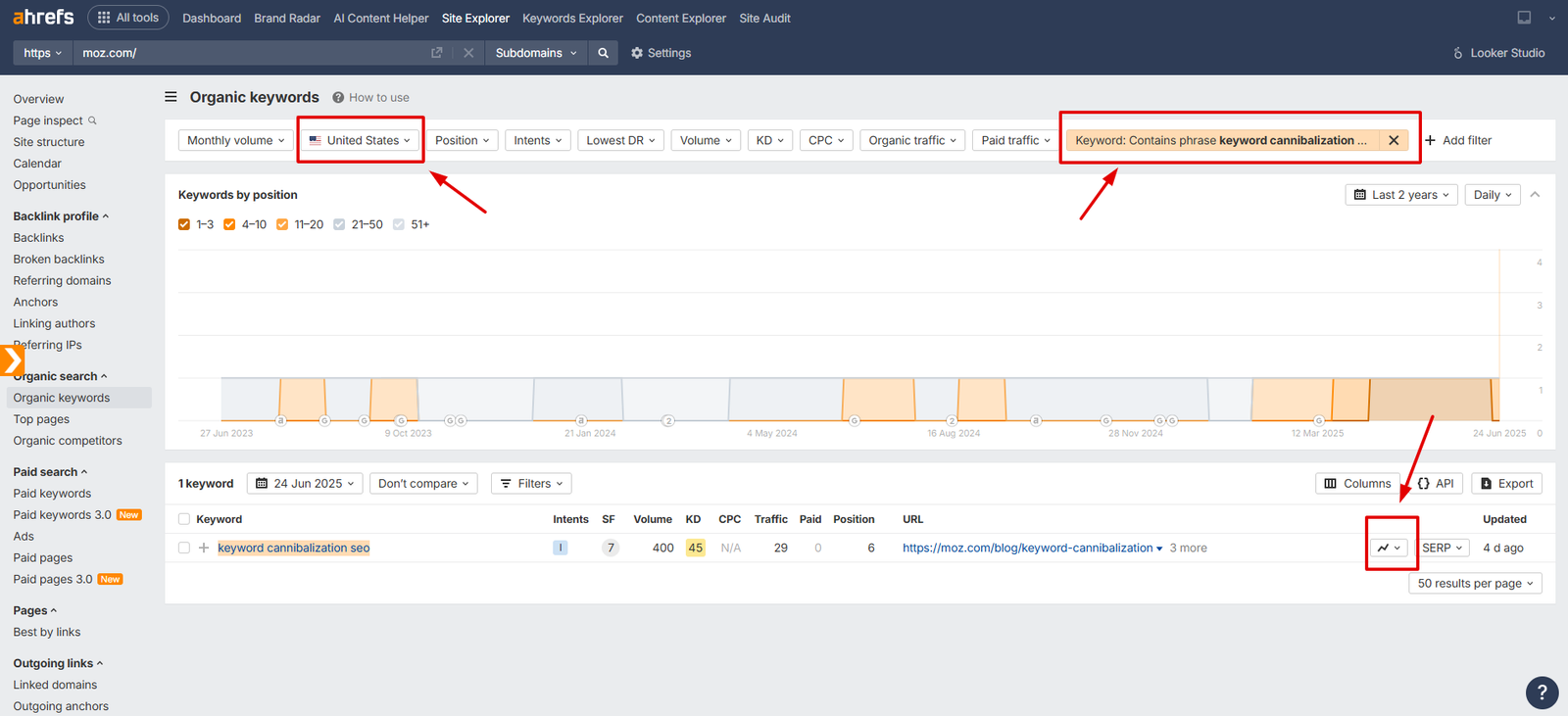Clear the moz.com URL field
The height and width of the screenshot is (716, 1568).
pos(468,53)
